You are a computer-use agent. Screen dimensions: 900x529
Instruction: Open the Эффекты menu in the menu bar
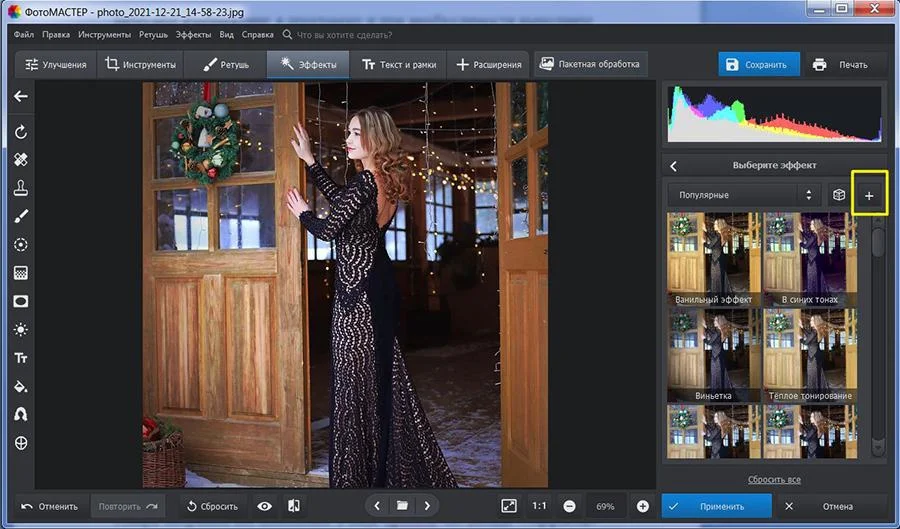(193, 34)
